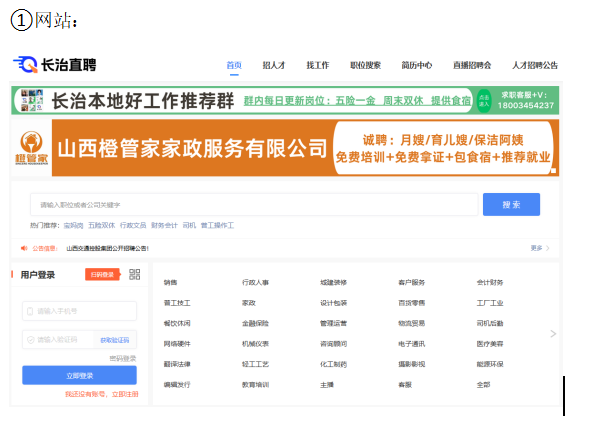
Task: Select the 司机后勤 job category
Action: tap(490, 323)
